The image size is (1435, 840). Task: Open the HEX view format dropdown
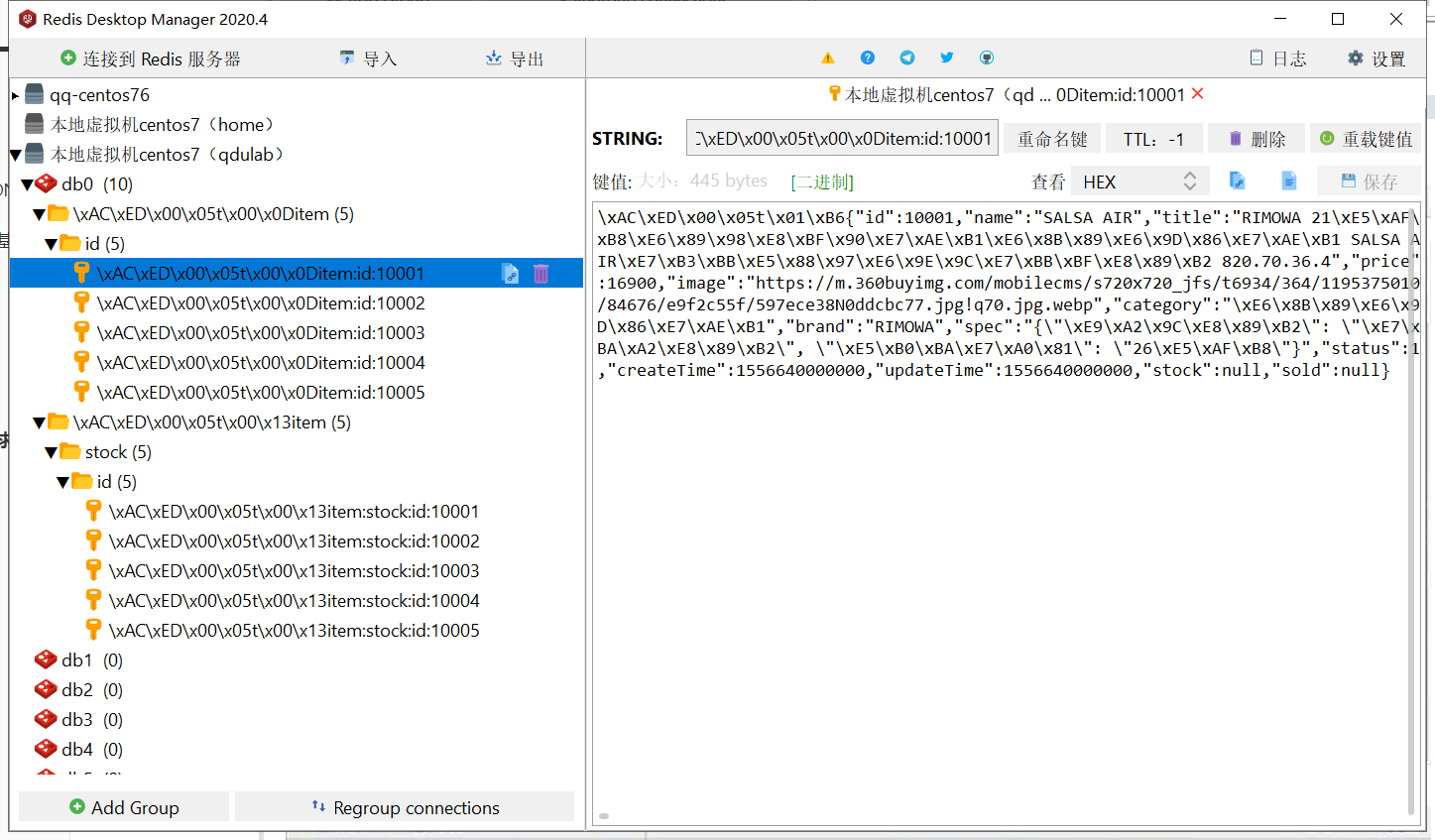[x=1140, y=181]
